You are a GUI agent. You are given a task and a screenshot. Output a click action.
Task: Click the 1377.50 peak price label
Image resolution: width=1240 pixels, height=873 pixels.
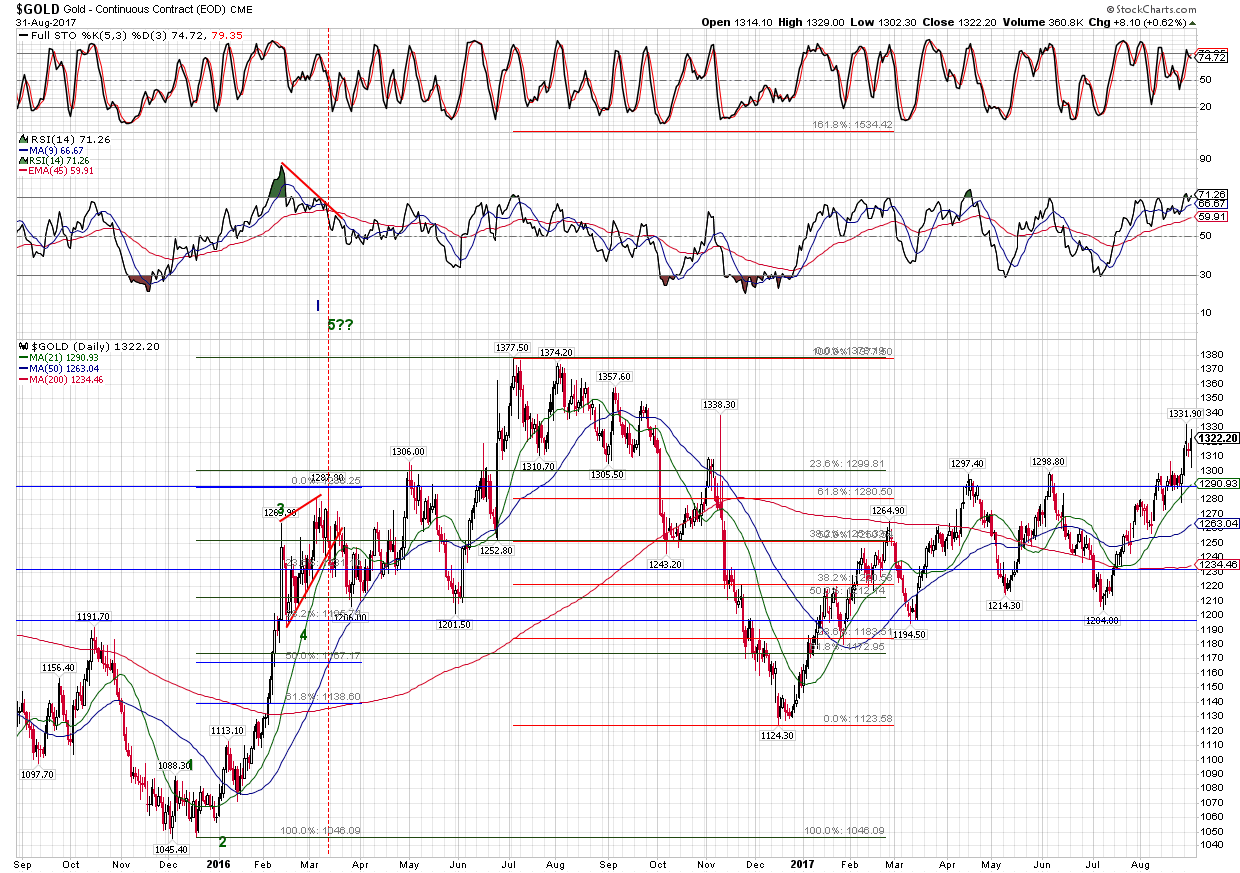[x=511, y=348]
